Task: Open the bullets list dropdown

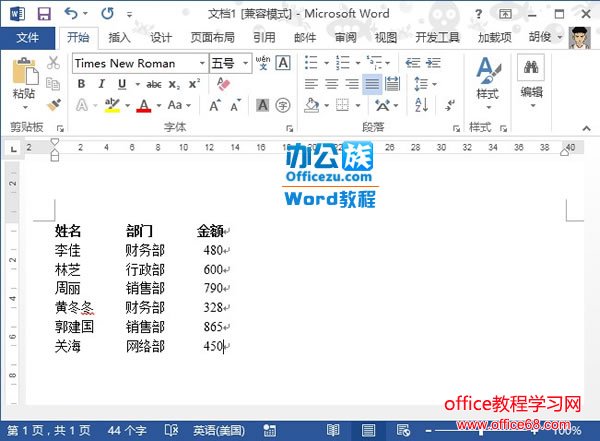Action: coord(326,63)
